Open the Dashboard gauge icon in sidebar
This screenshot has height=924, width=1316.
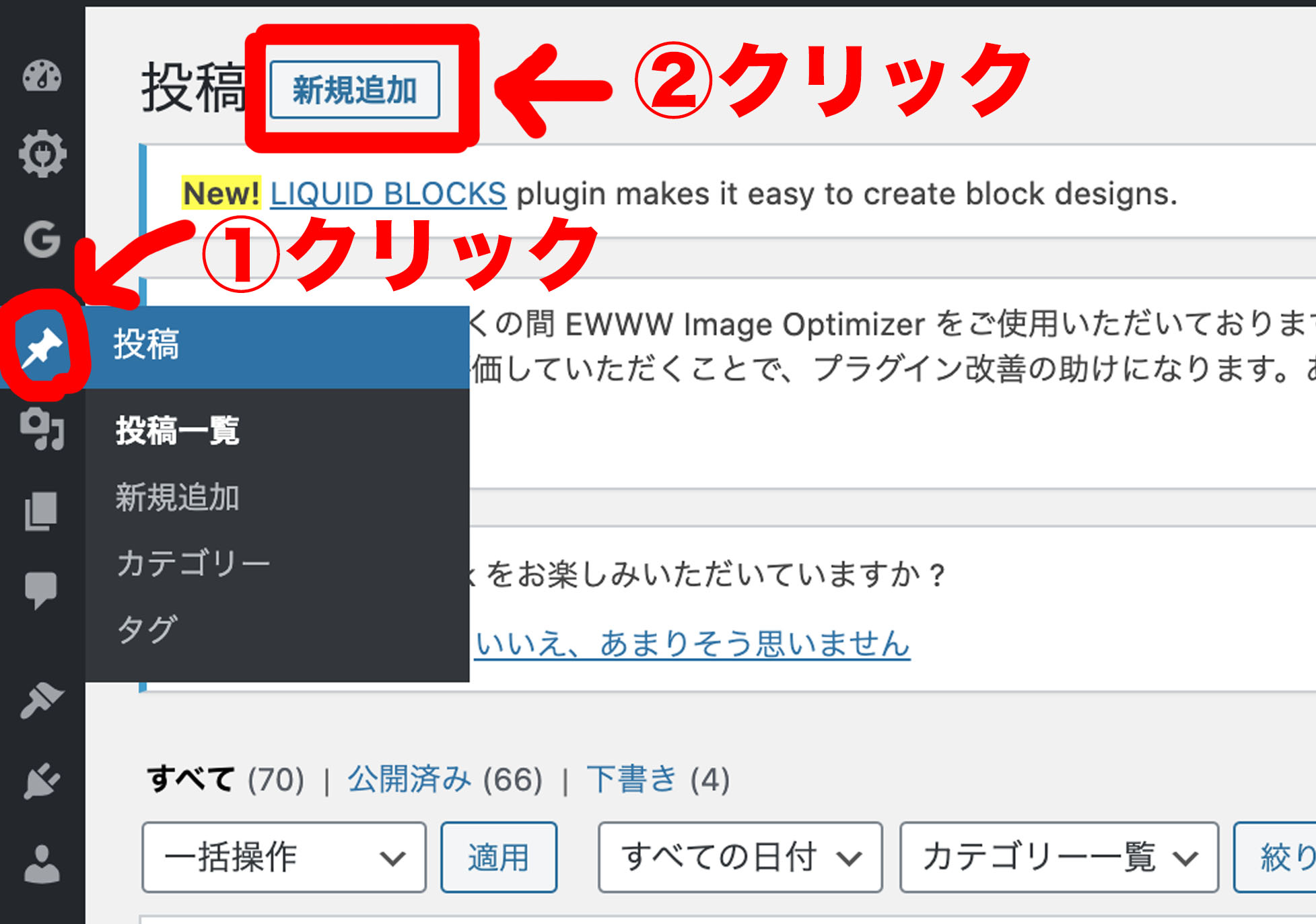coord(42,77)
